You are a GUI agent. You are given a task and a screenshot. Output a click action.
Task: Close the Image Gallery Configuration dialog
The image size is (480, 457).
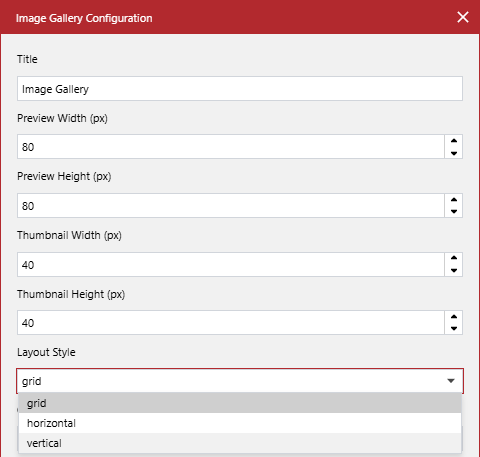click(463, 17)
